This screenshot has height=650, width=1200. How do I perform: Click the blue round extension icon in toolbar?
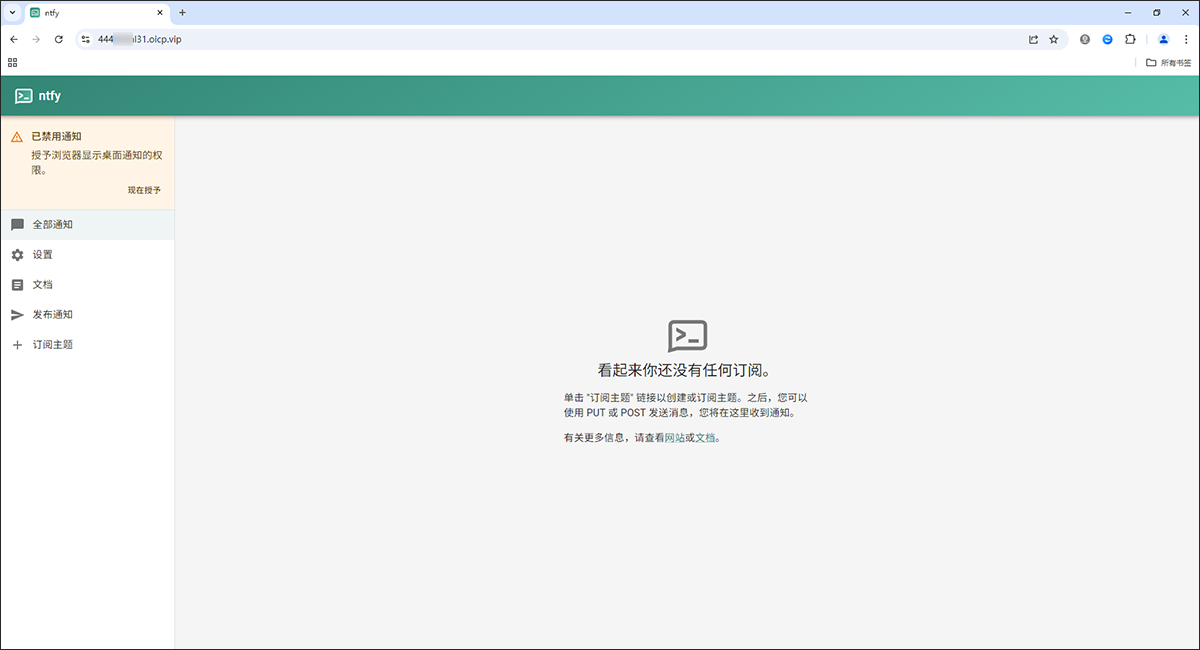(1108, 40)
